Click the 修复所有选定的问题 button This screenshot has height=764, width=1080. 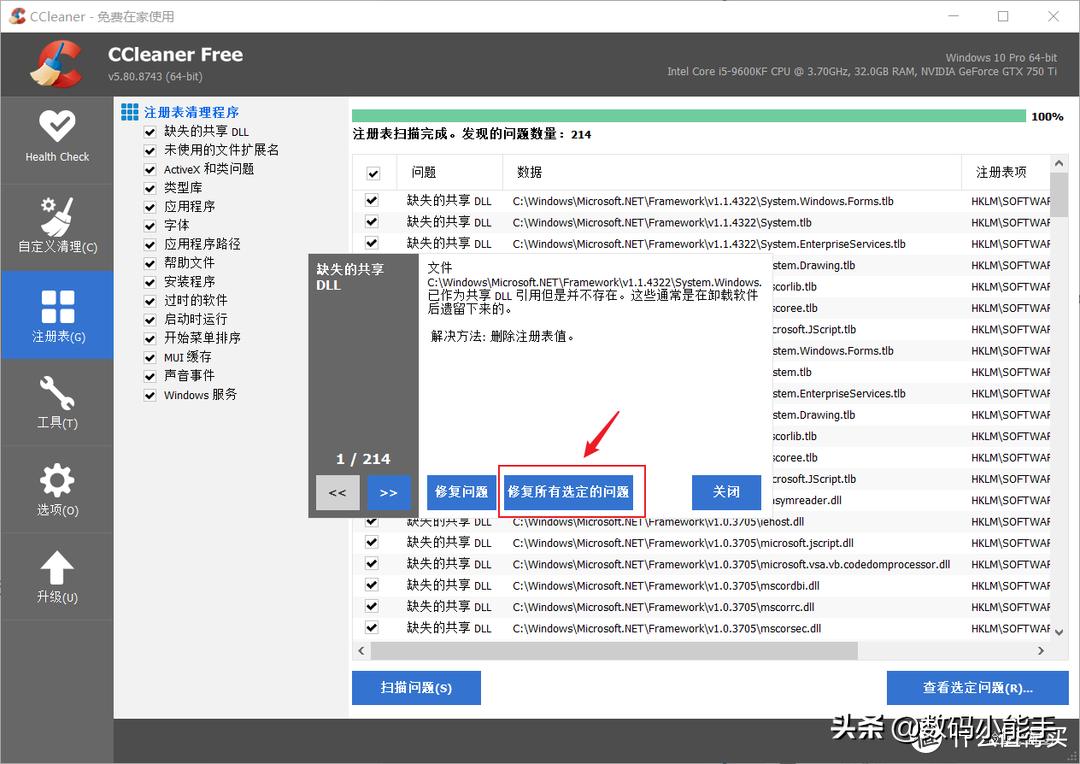(x=571, y=492)
